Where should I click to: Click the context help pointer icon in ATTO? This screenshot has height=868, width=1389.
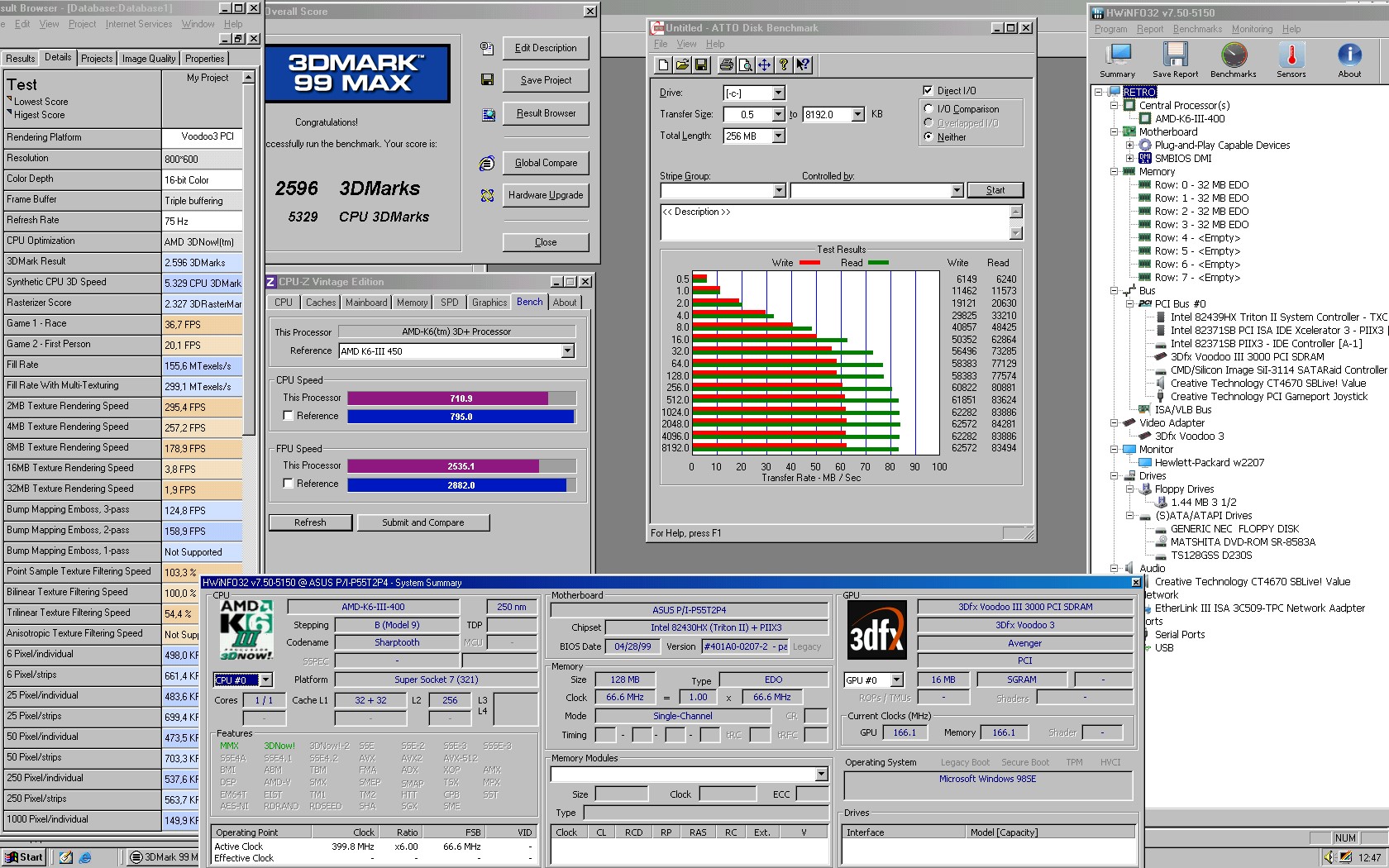click(x=803, y=64)
